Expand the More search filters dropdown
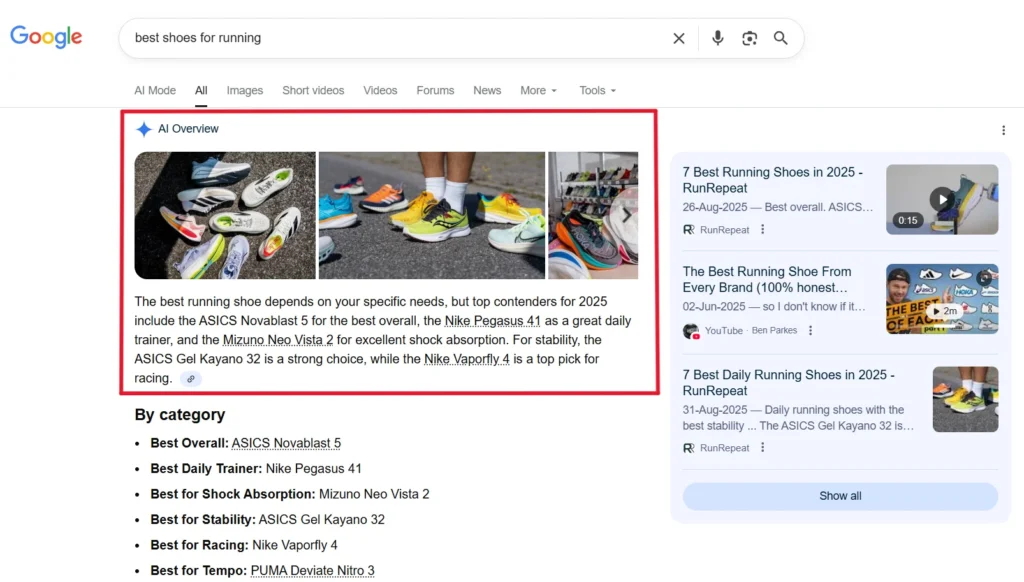Viewport: 1024px width, 582px height. pos(538,90)
